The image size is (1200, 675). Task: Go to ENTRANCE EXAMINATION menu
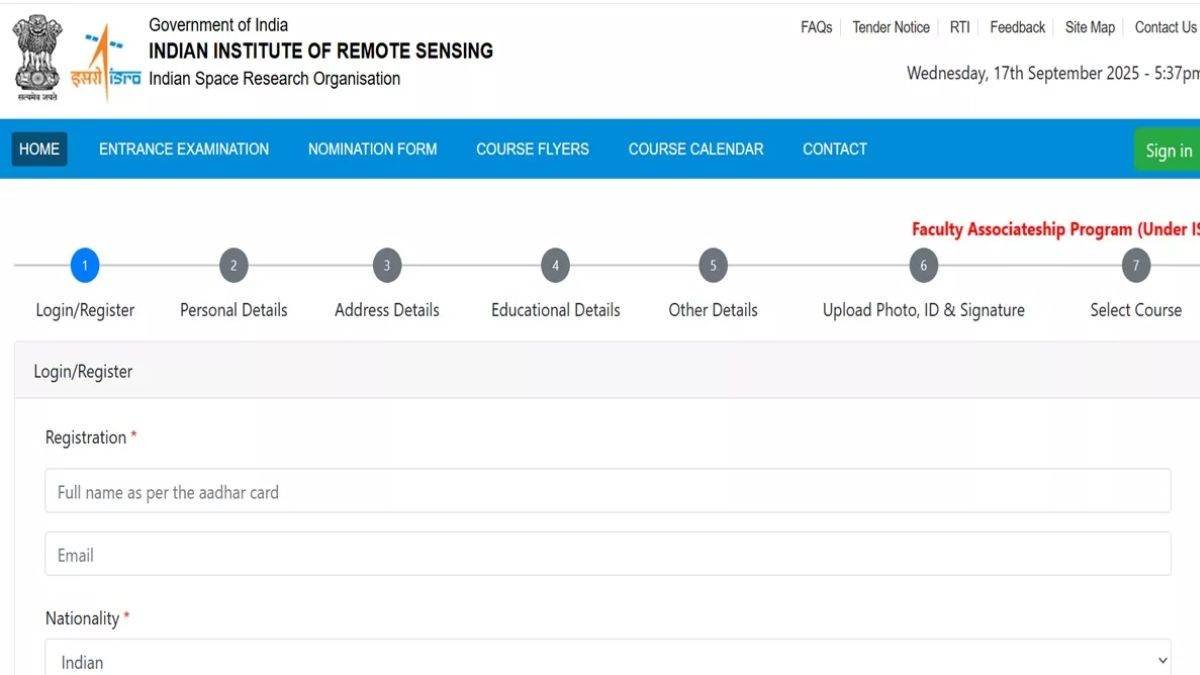184,149
